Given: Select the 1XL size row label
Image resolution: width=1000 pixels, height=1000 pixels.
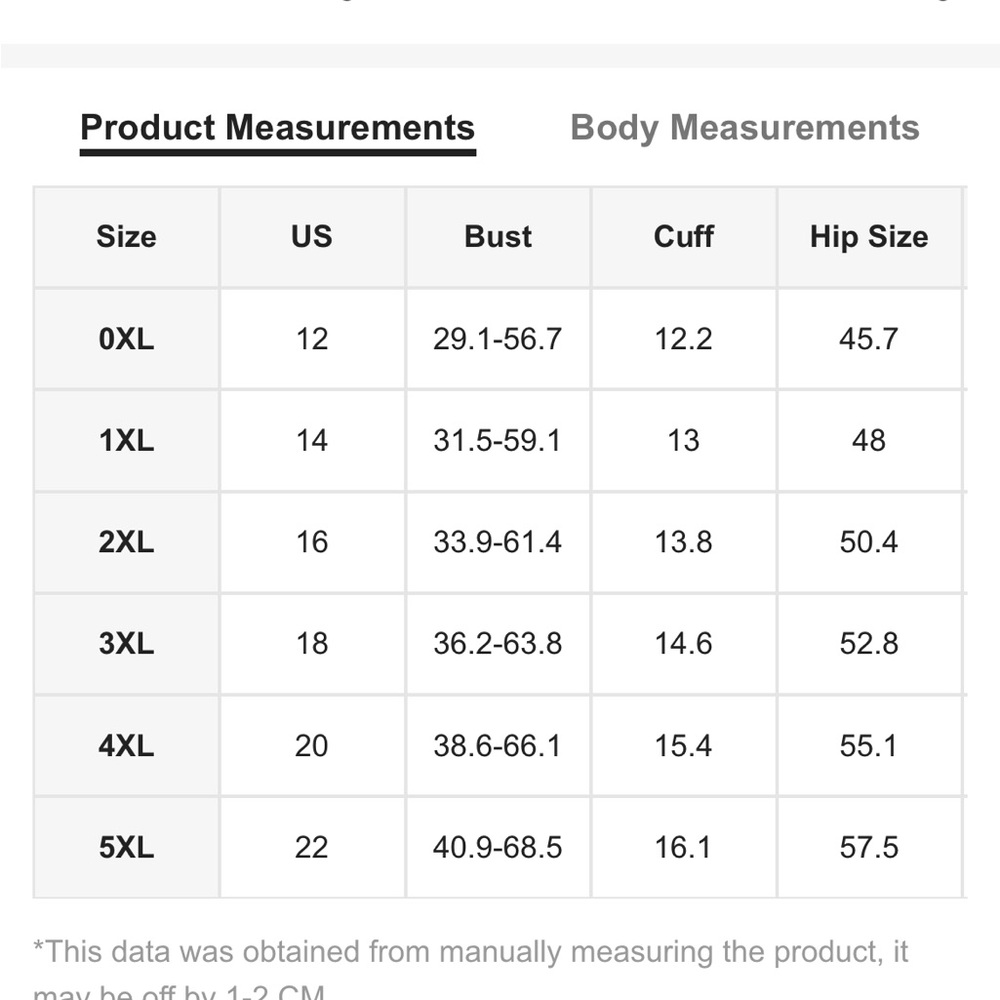Looking at the screenshot, I should [x=126, y=441].
